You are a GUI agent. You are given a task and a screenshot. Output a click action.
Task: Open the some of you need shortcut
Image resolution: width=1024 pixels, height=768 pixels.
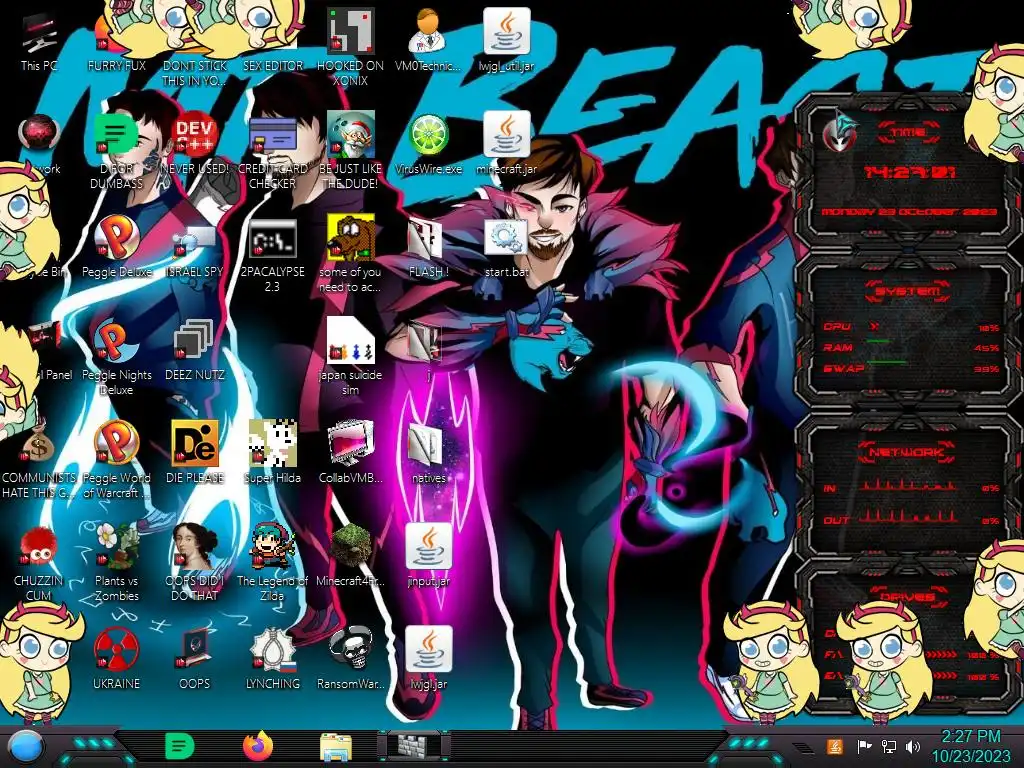pyautogui.click(x=351, y=255)
